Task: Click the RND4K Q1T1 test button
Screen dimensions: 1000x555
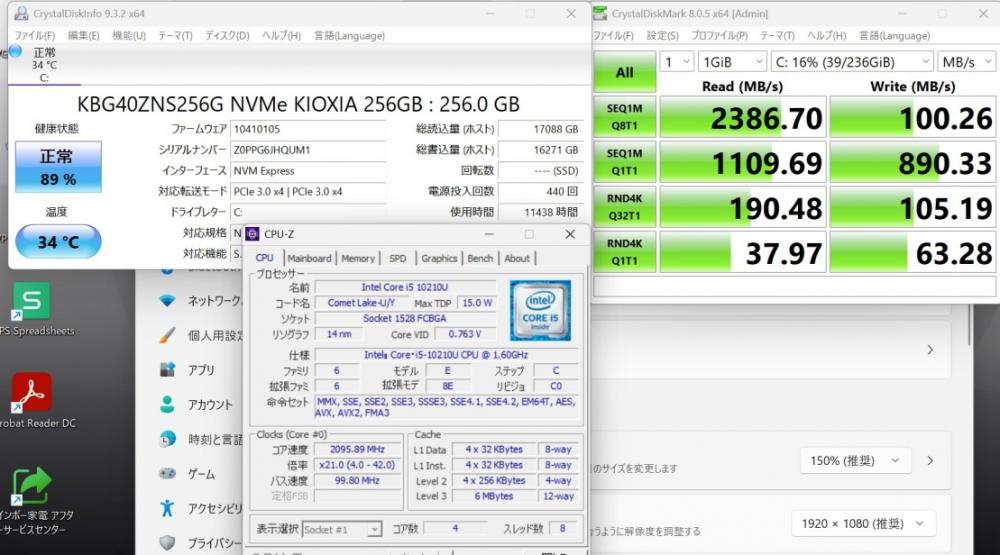Action: 624,252
